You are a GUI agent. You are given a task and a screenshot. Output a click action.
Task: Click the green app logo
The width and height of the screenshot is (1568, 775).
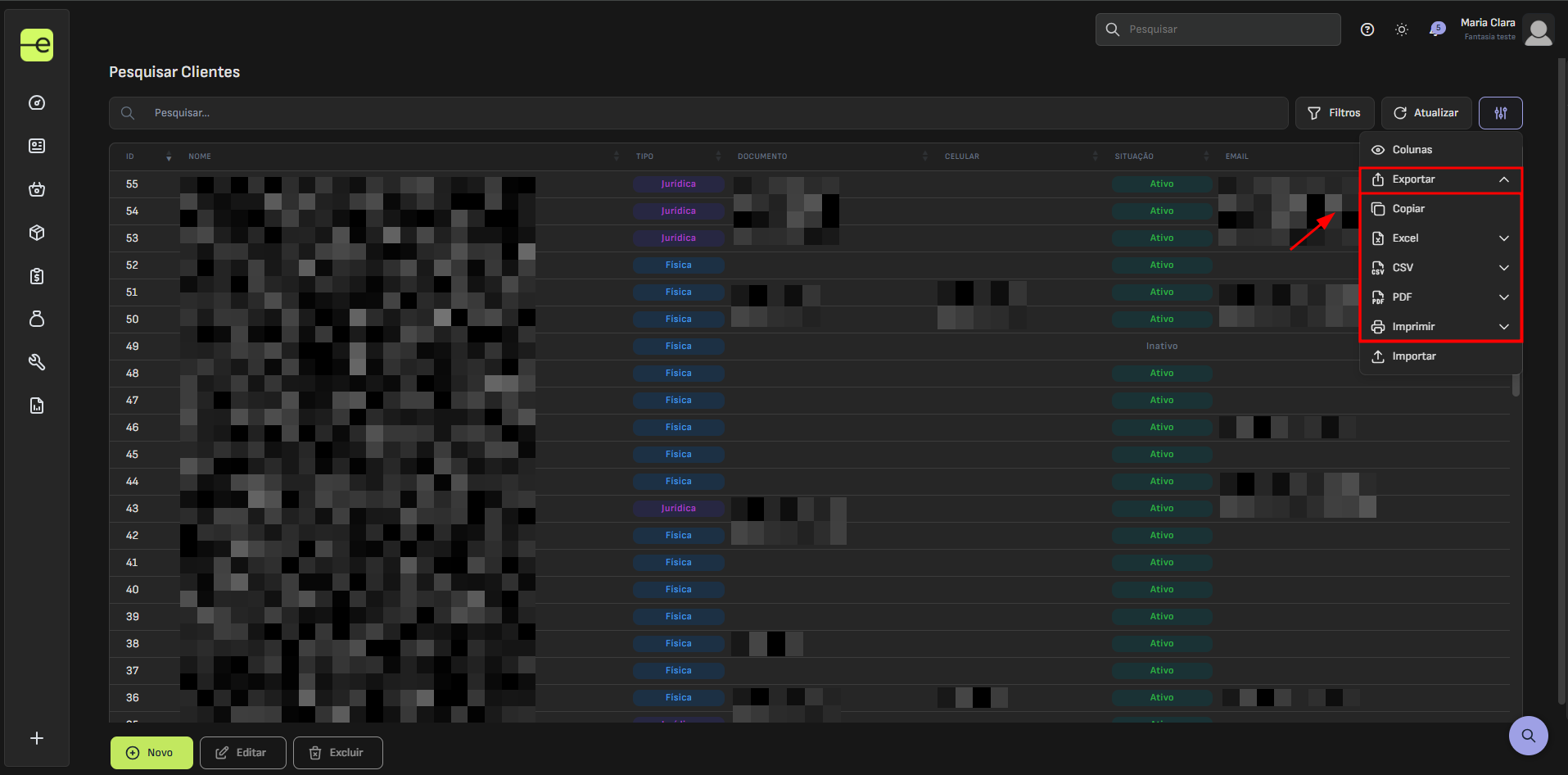point(37,45)
